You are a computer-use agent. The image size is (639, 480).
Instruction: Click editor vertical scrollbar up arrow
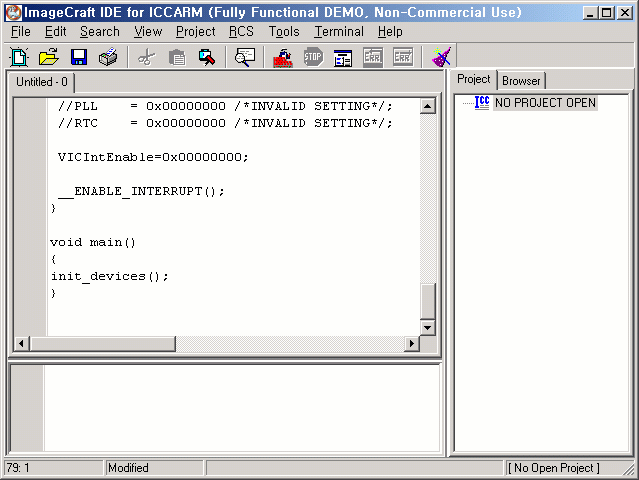(427, 107)
